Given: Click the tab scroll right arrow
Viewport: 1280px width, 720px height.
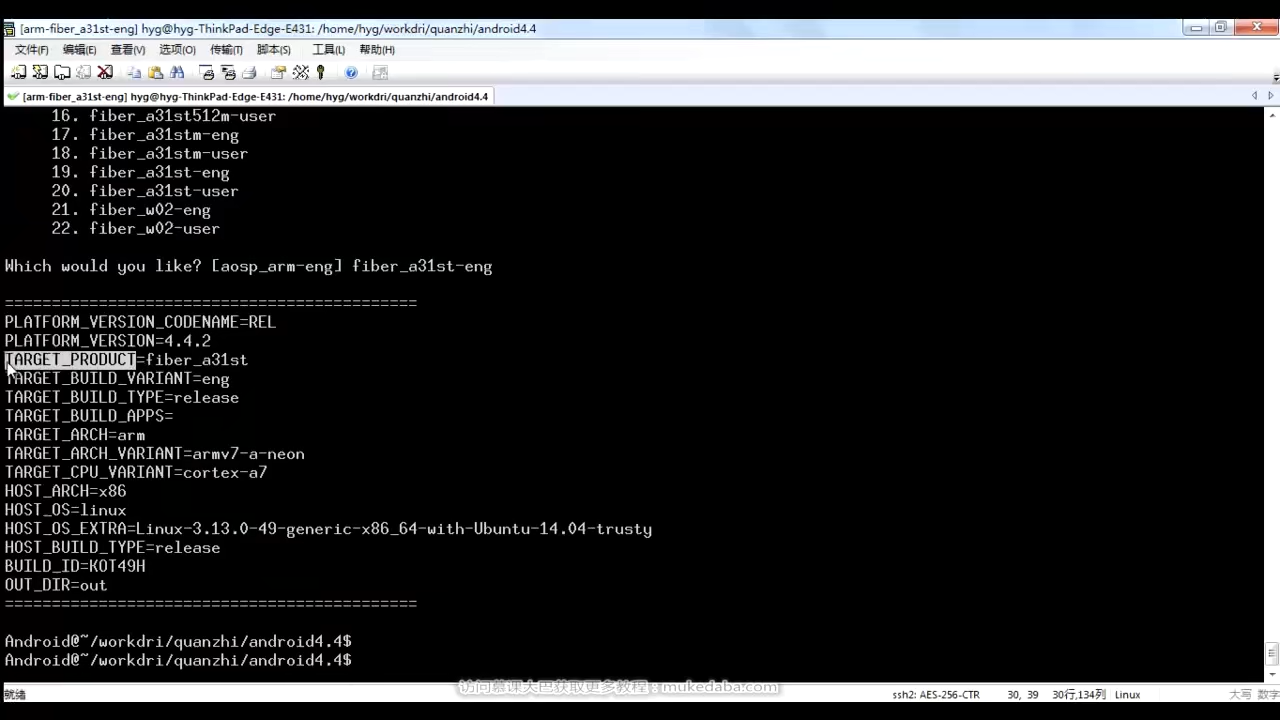Looking at the screenshot, I should click(x=1269, y=96).
